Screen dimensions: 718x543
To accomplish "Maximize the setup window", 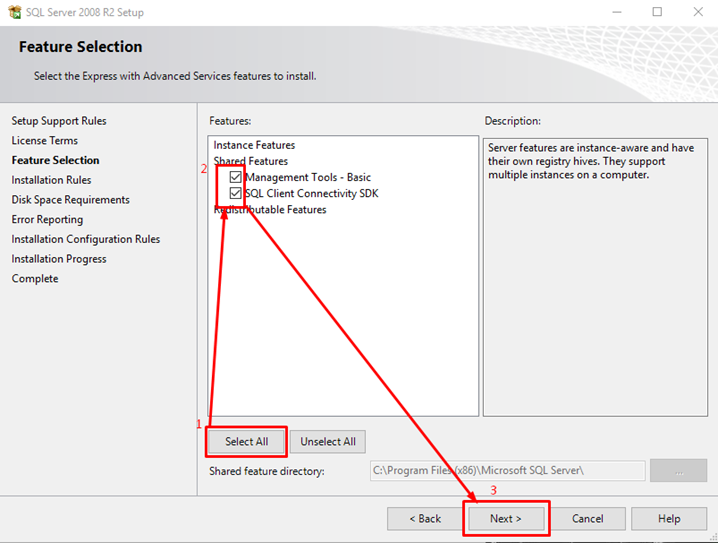I will click(657, 12).
